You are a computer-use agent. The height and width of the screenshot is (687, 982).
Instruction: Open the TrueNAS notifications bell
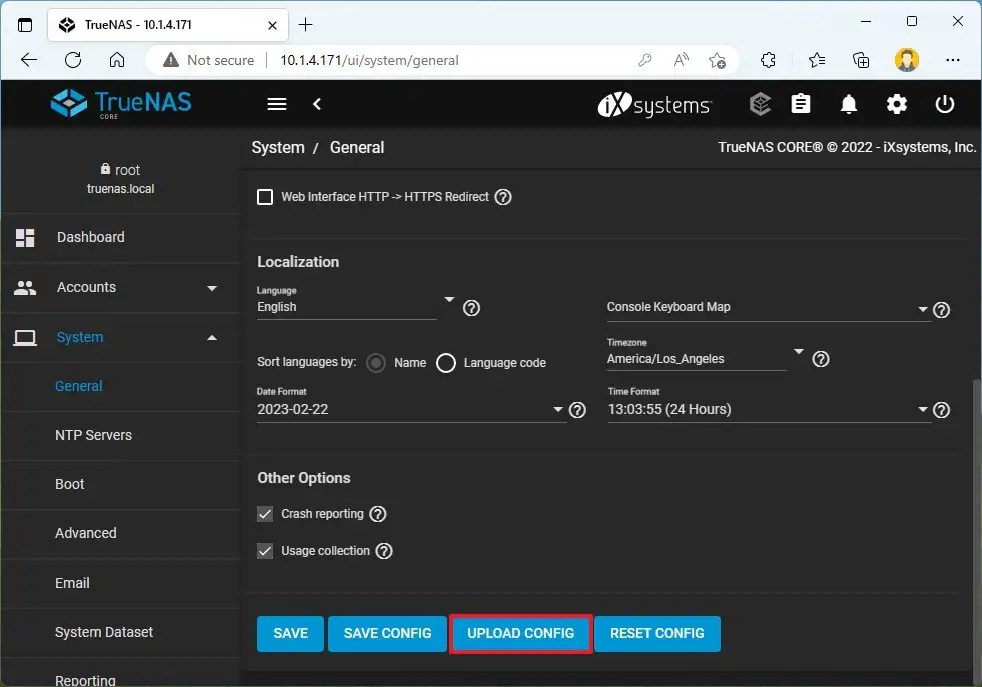coord(849,104)
